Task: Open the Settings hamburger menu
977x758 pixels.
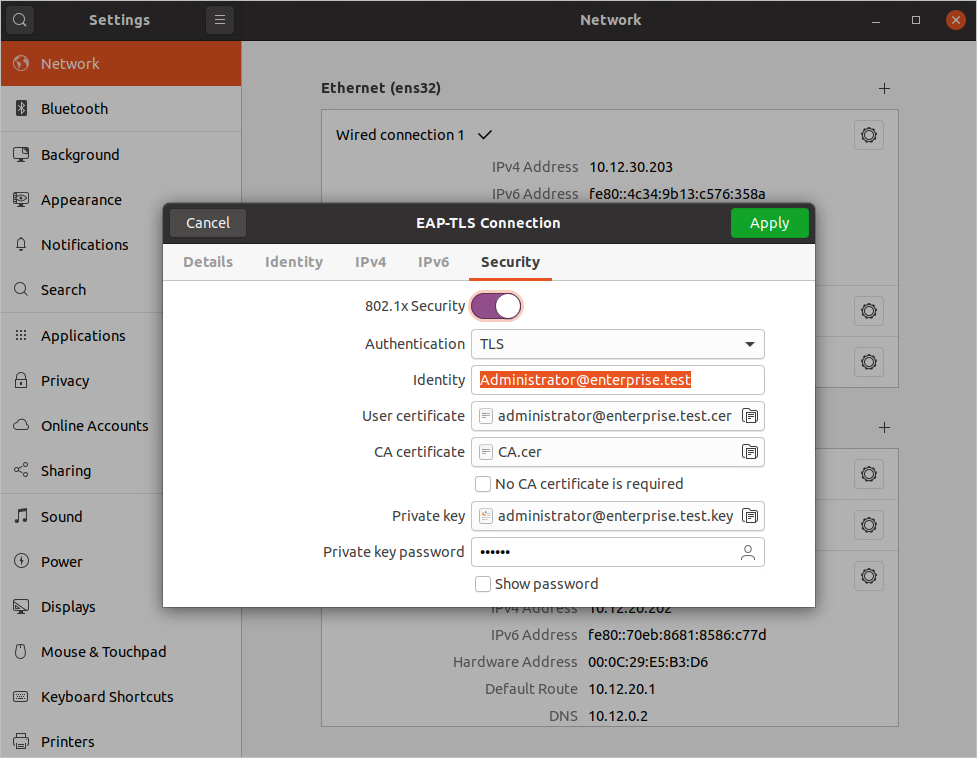Action: (220, 19)
